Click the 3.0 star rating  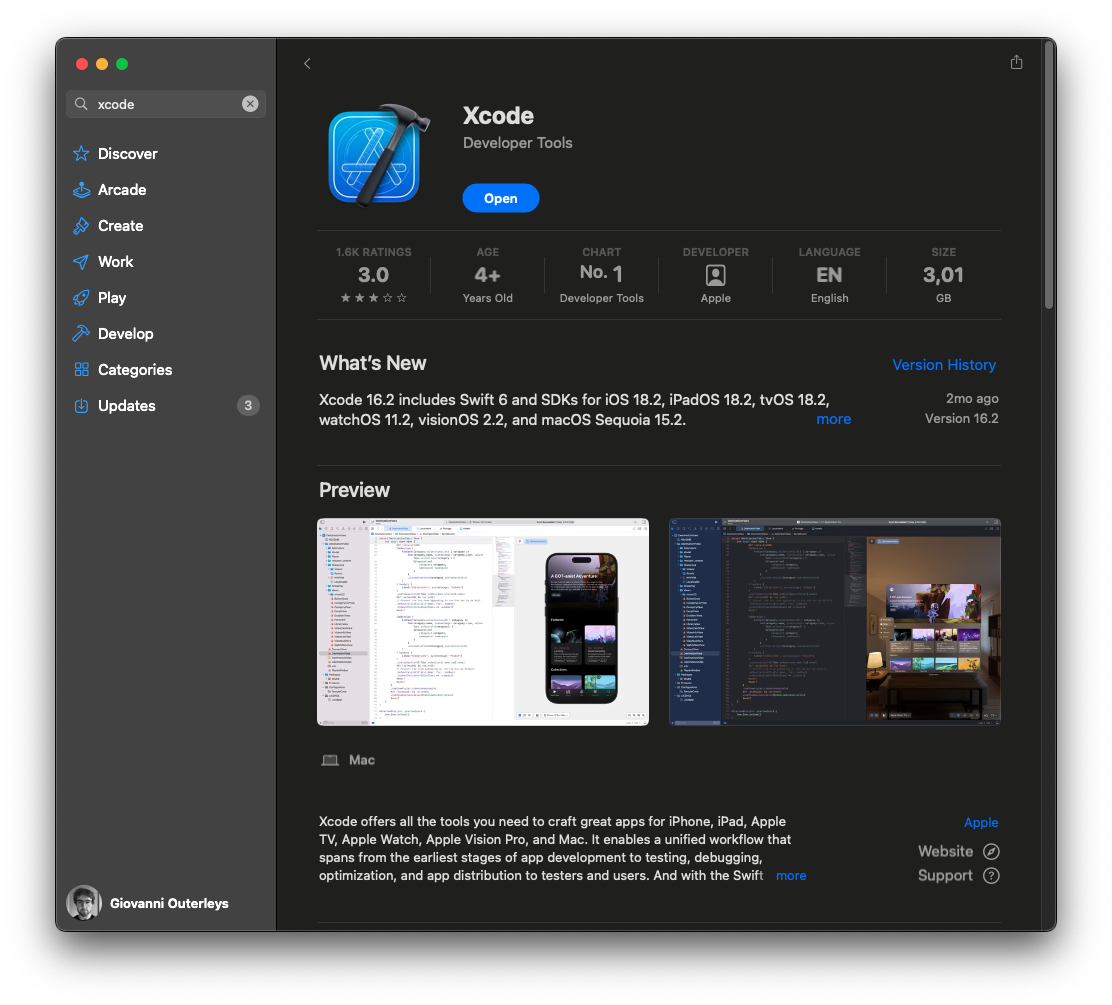tap(374, 275)
